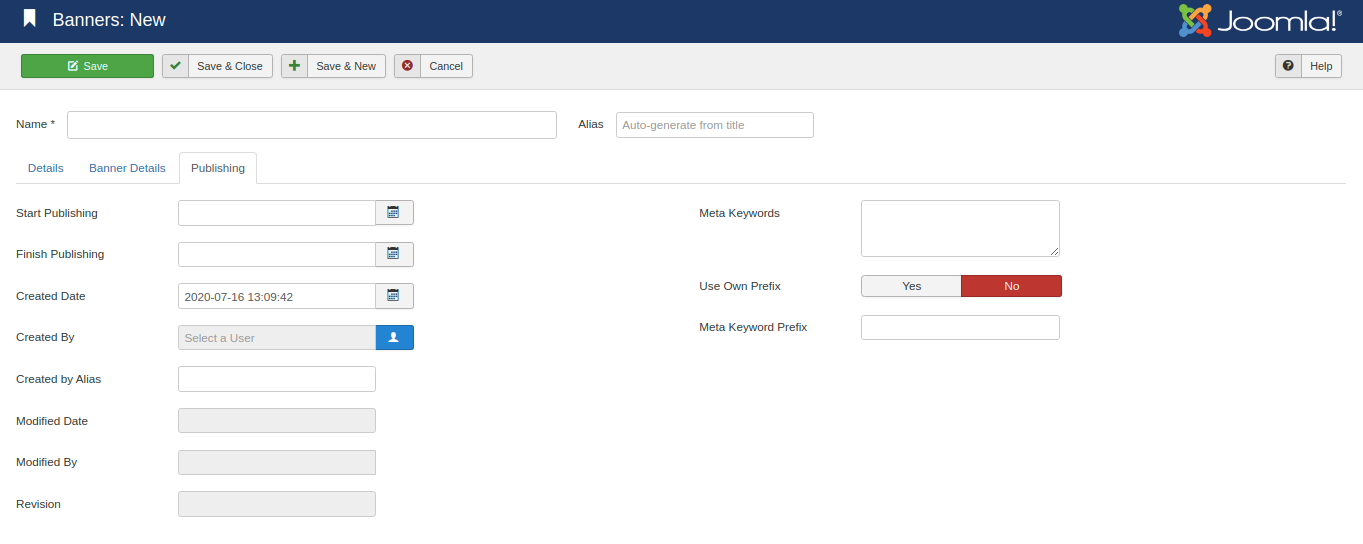Click the Modified Date label

52,421
